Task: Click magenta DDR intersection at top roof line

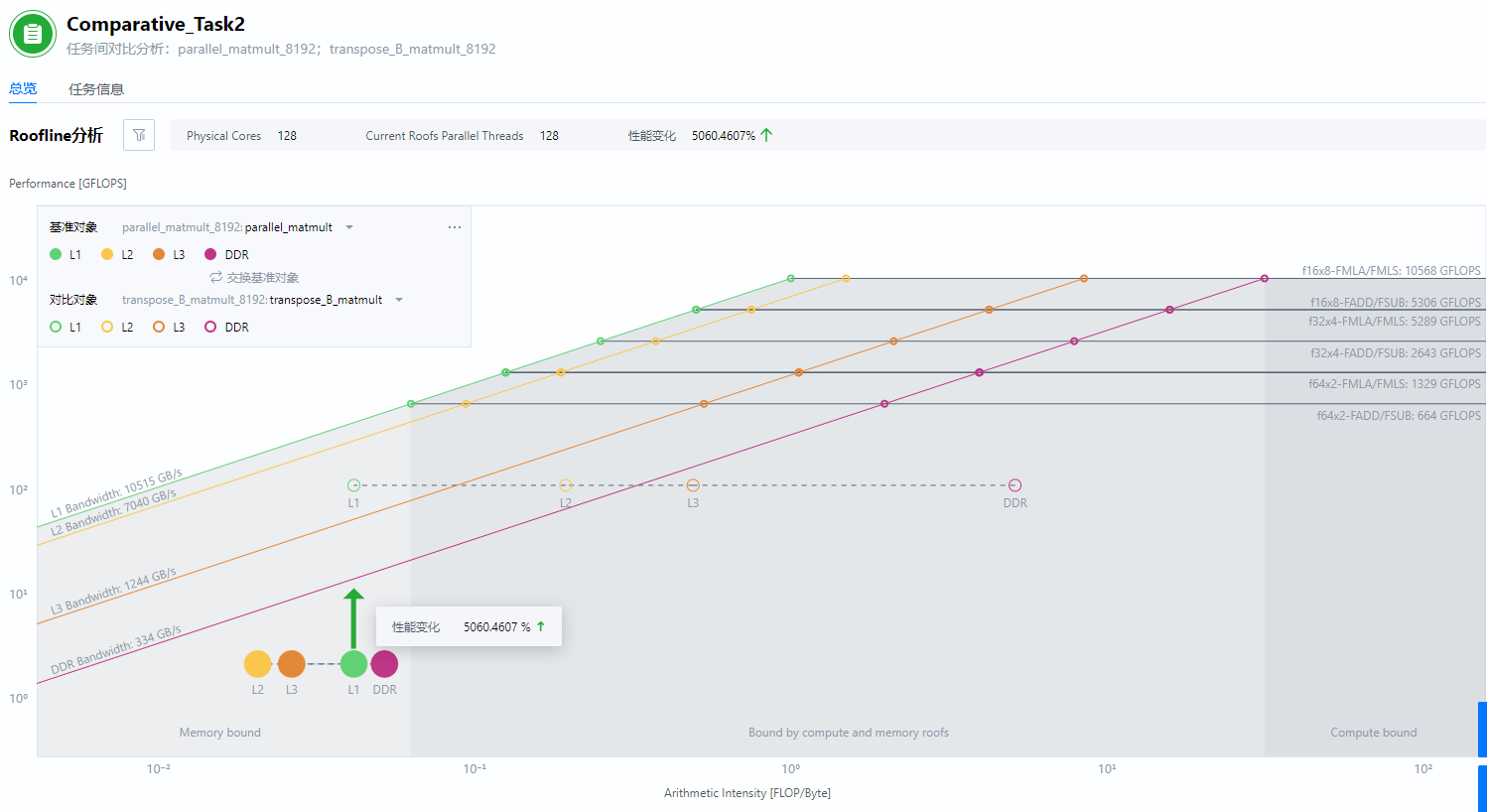Action: tap(1265, 278)
